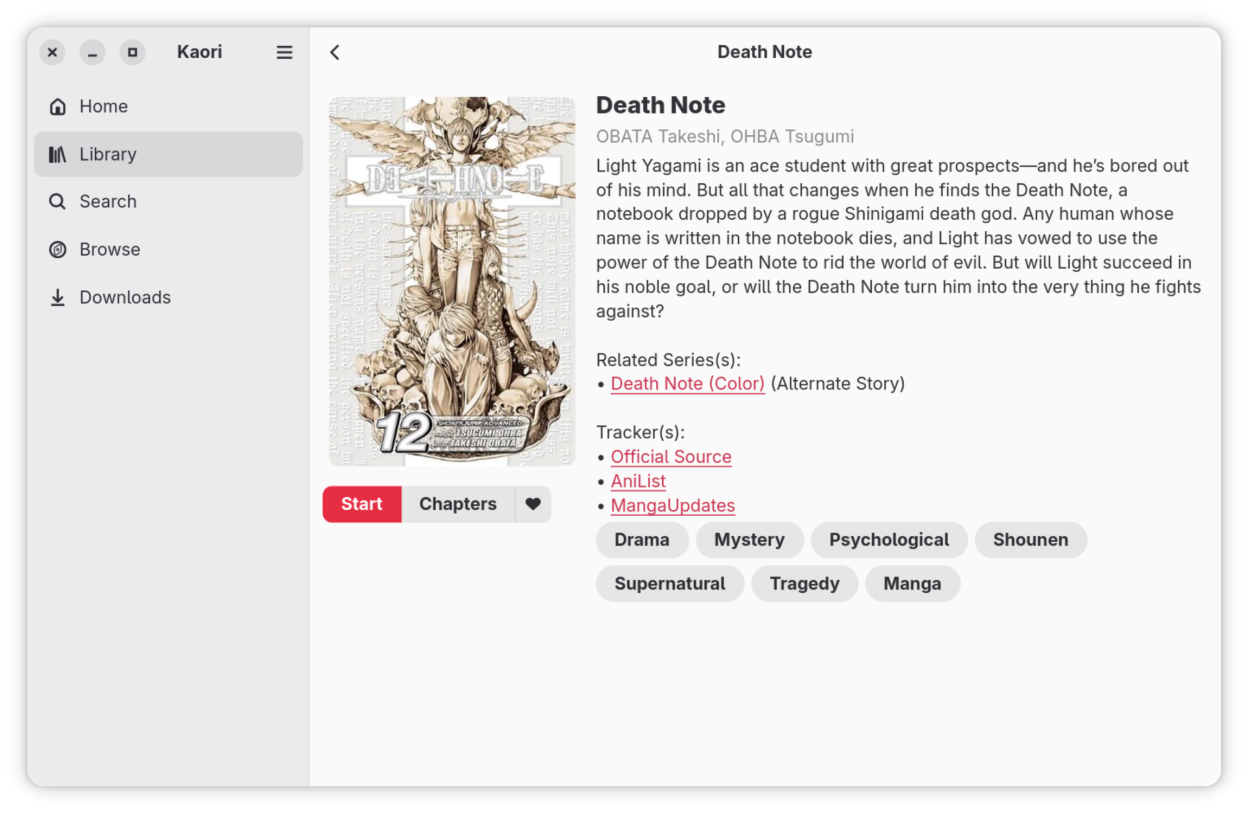This screenshot has height=813, width=1248.
Task: Close the Kaori window
Action: click(x=53, y=52)
